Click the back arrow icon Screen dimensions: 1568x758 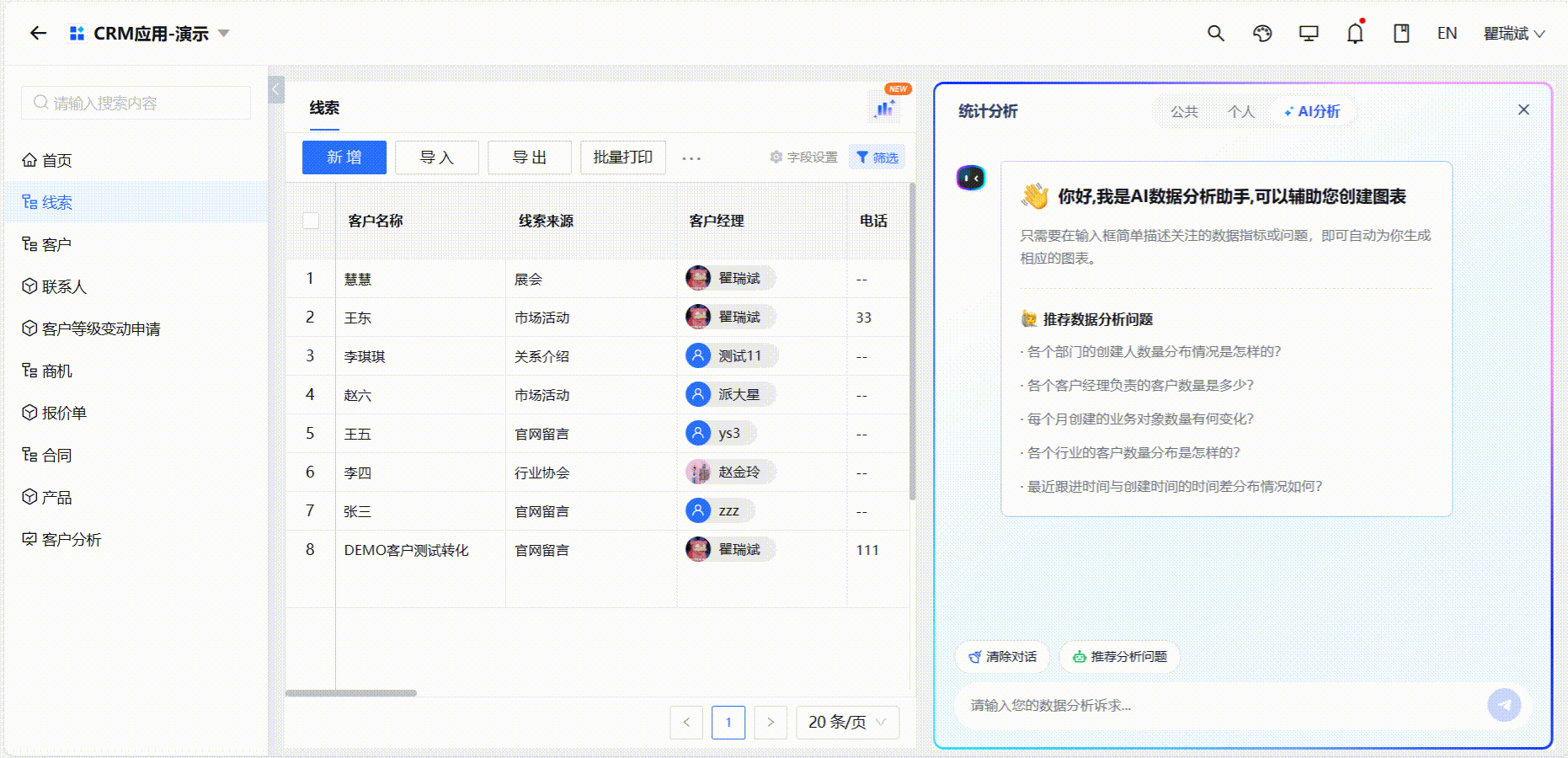(x=38, y=34)
